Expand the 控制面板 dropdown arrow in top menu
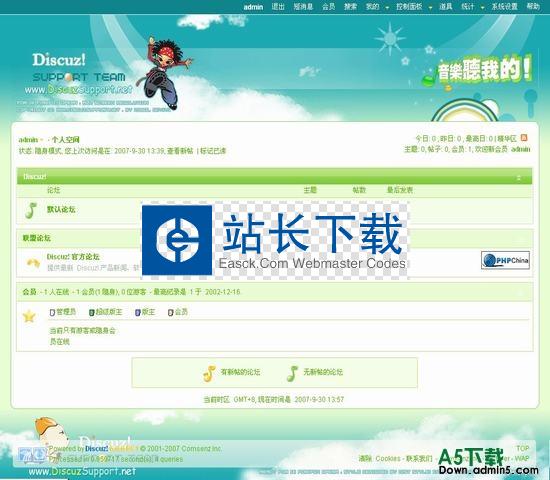This screenshot has width=550, height=480. [430, 7]
